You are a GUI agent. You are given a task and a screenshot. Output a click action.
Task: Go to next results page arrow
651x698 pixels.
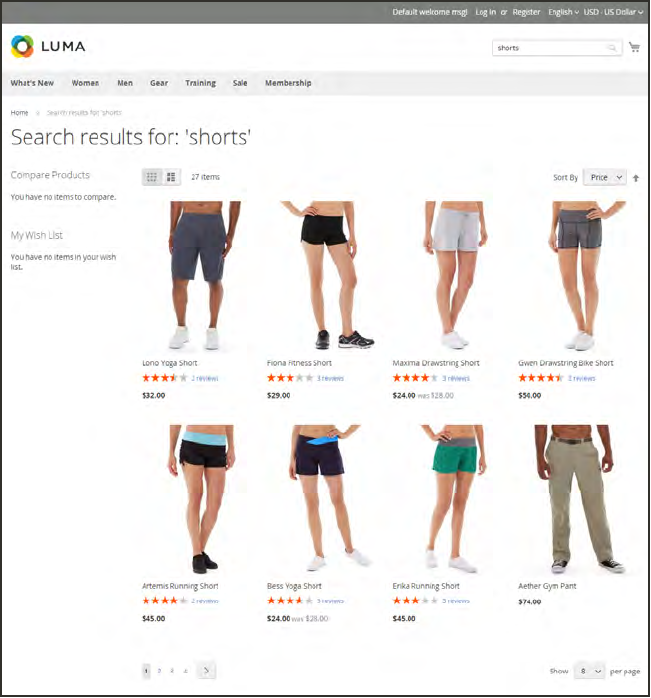(x=206, y=670)
